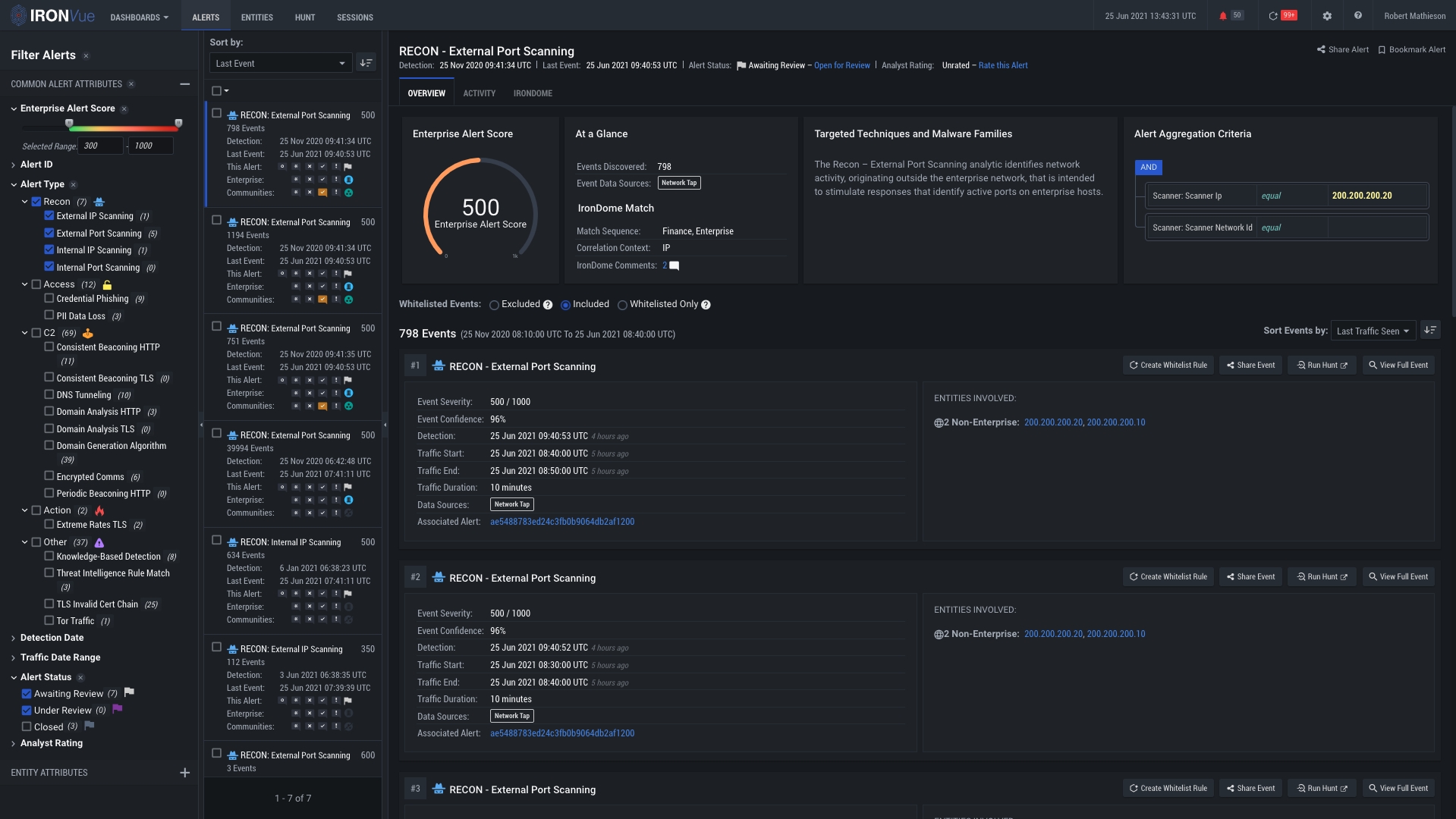Enable the Closed alert status checkbox
The image size is (1456, 819).
[27, 726]
